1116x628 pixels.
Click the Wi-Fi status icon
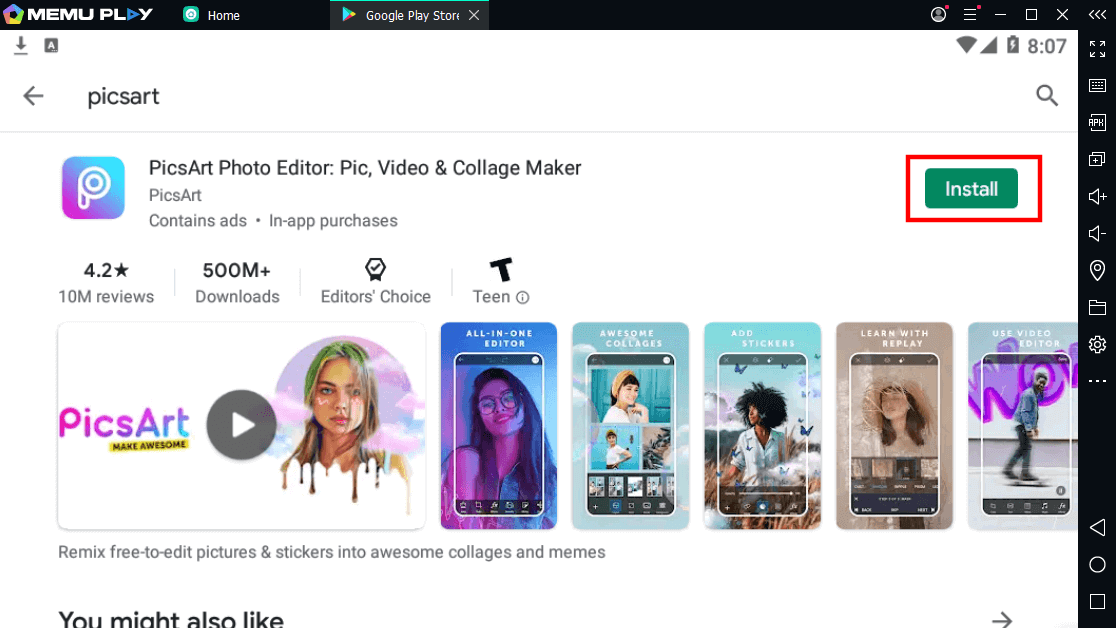pos(966,45)
